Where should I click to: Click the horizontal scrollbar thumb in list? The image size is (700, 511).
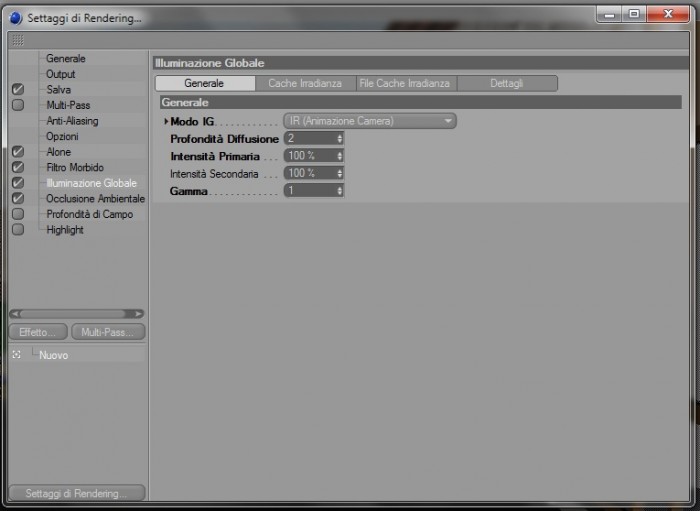pos(74,314)
